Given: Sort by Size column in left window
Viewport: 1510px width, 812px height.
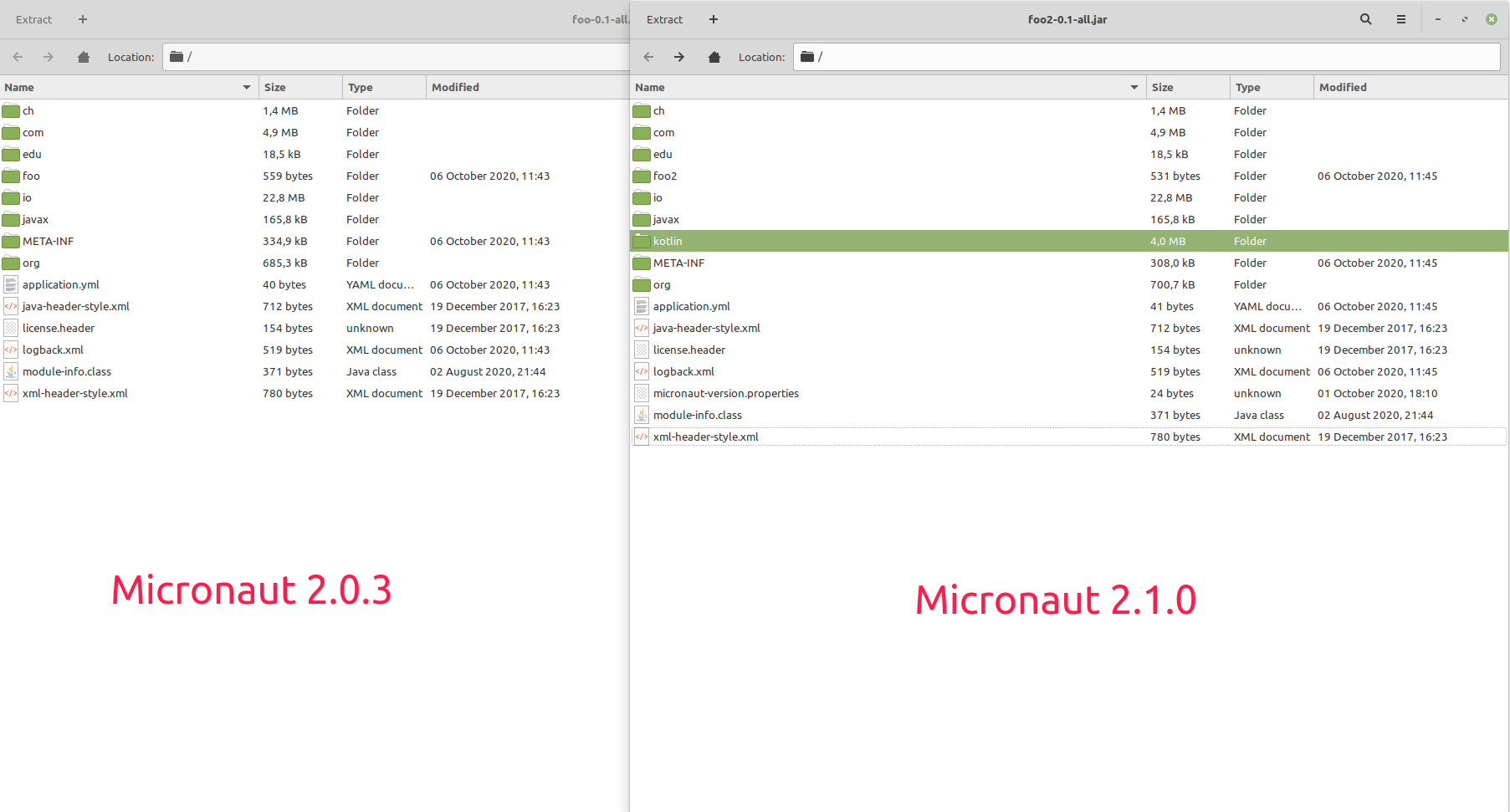Looking at the screenshot, I should click(x=300, y=87).
